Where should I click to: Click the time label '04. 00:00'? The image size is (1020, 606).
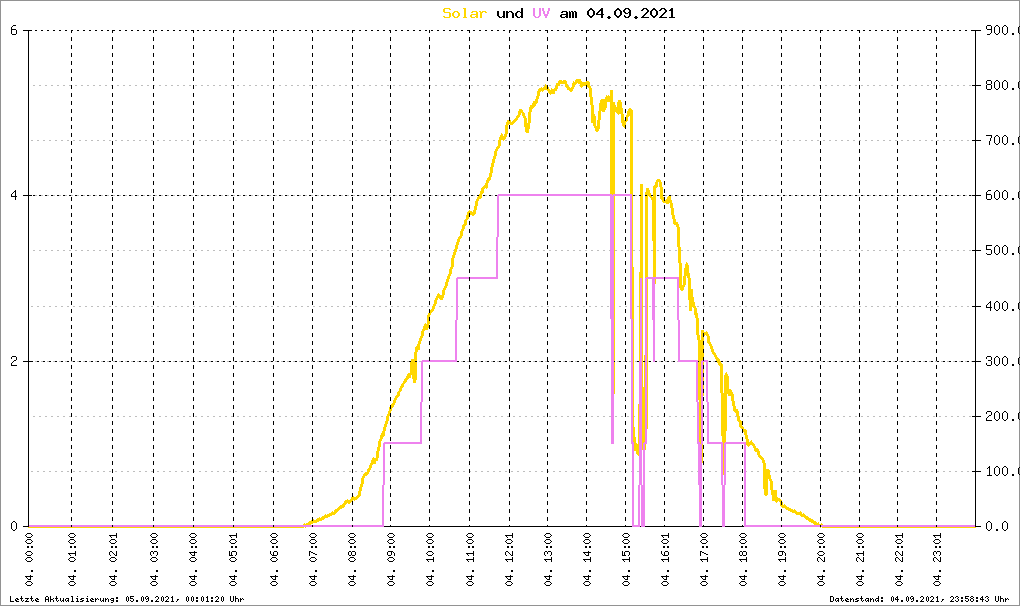coord(29,560)
